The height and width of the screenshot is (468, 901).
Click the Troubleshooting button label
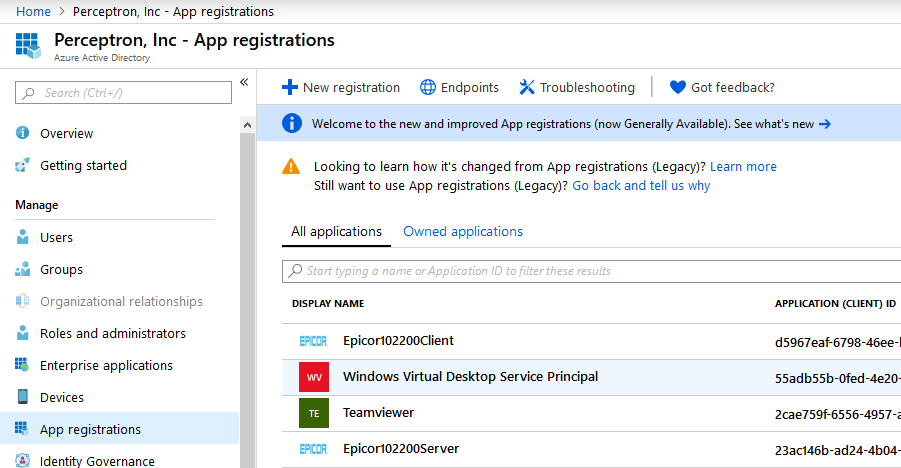(587, 87)
